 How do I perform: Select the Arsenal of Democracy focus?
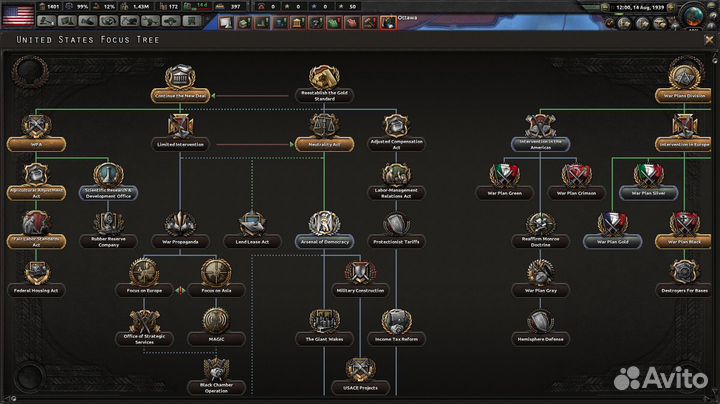pyautogui.click(x=324, y=231)
